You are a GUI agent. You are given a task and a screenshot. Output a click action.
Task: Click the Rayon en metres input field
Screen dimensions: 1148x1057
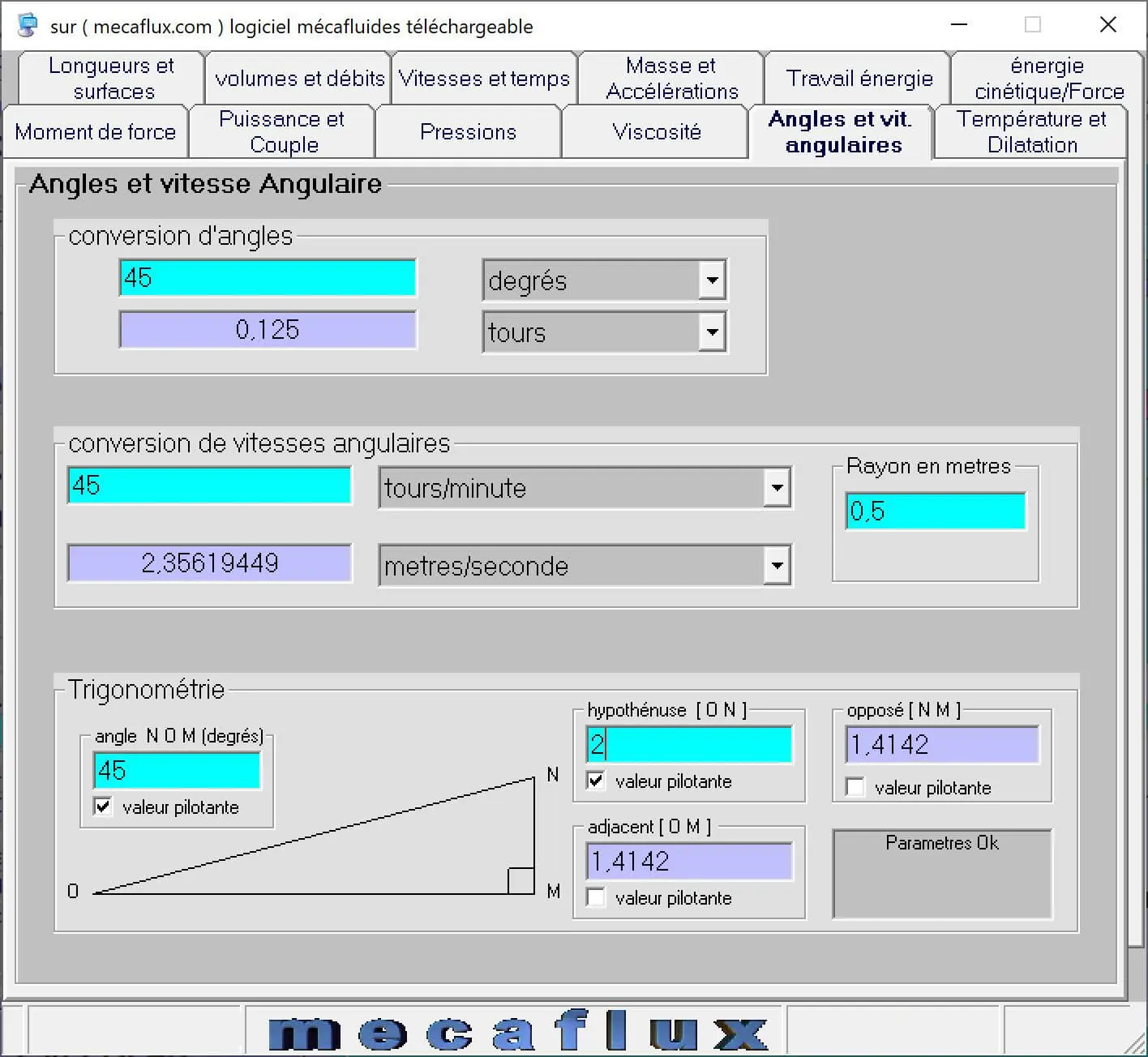click(x=935, y=511)
